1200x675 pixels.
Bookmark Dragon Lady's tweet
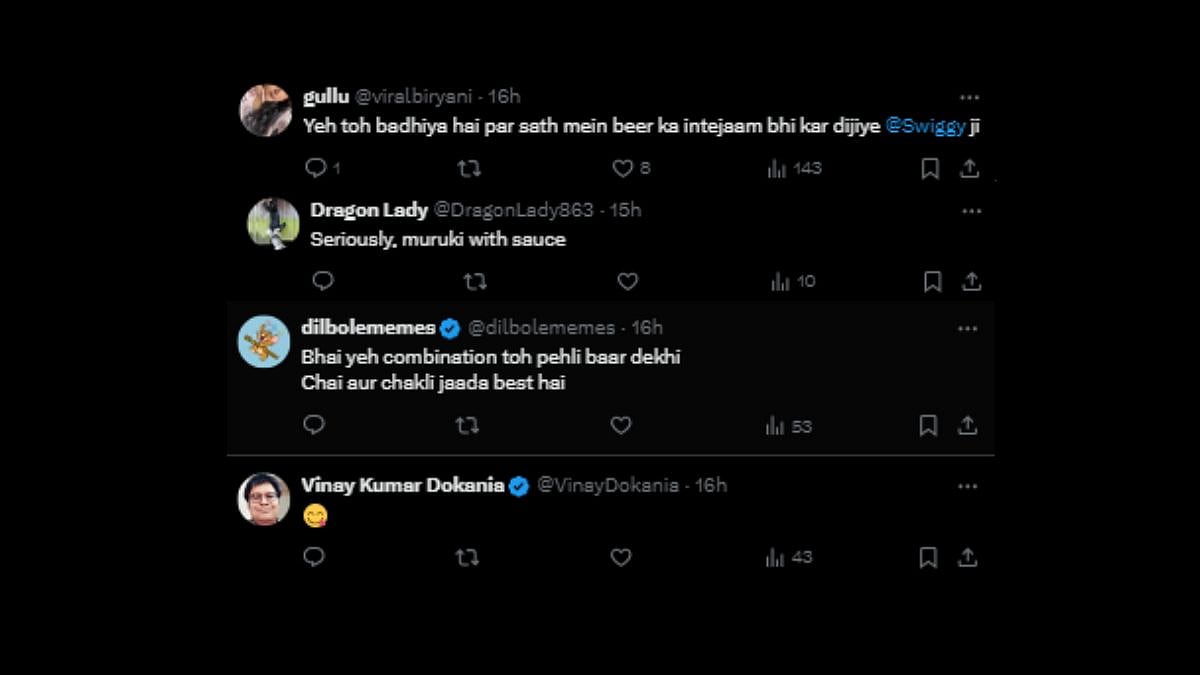click(x=932, y=282)
